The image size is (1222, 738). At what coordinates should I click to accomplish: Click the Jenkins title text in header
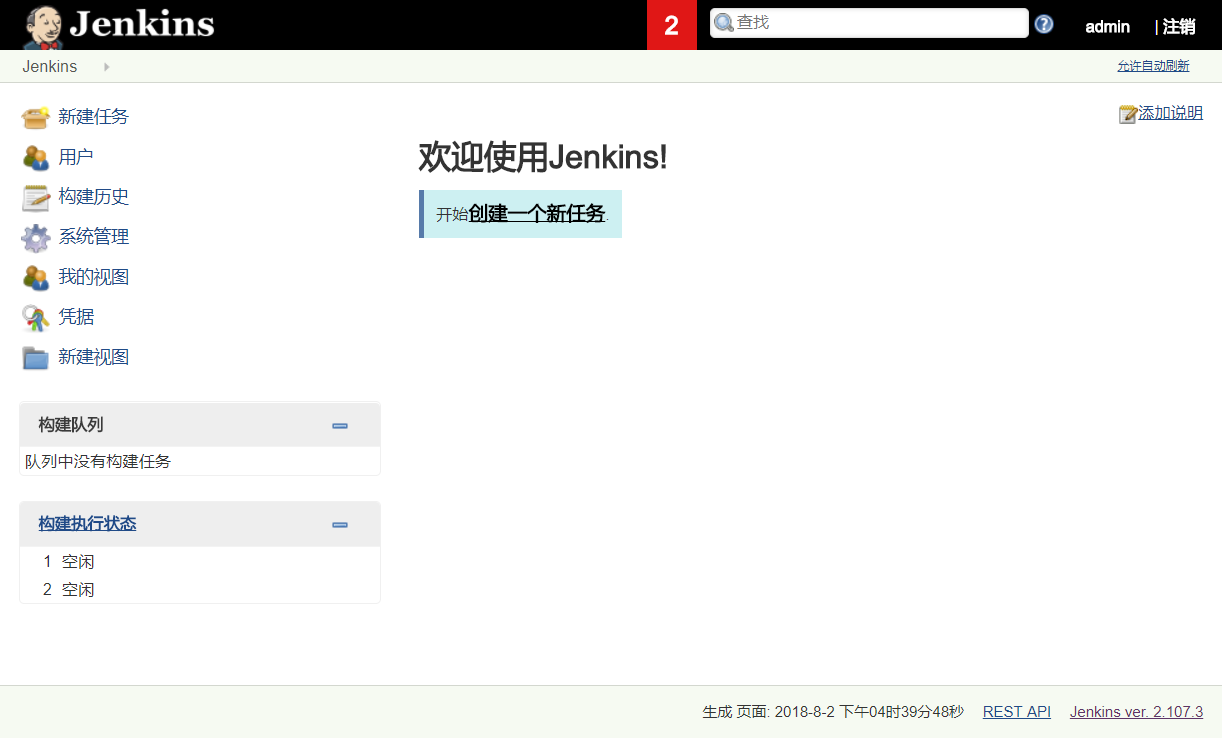point(142,24)
